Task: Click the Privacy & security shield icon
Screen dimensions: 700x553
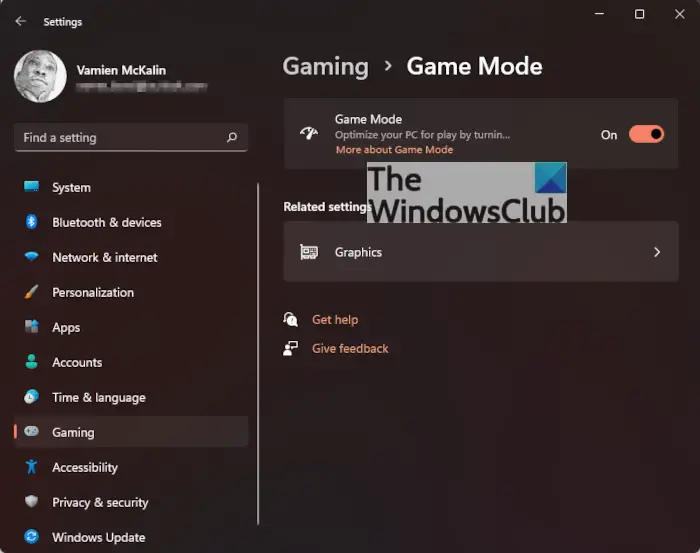Action: [31, 502]
